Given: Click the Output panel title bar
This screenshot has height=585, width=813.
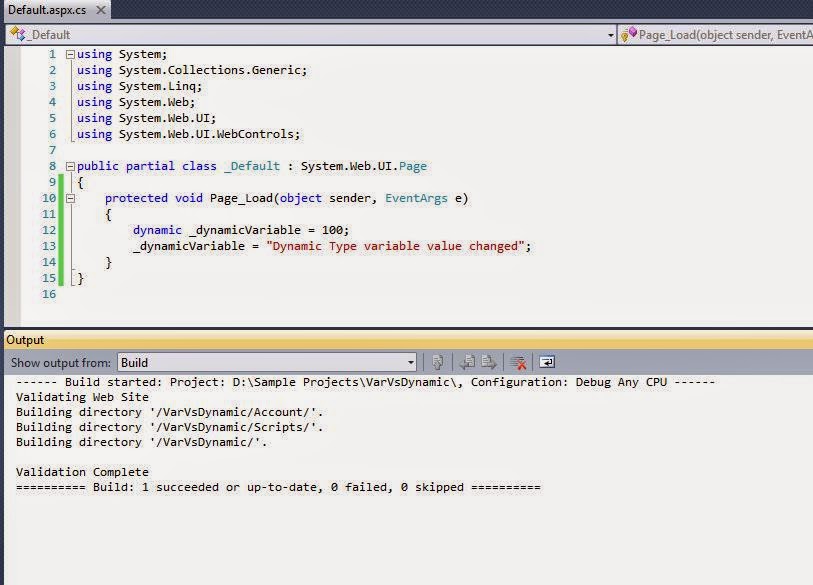Looking at the screenshot, I should coord(409,340).
